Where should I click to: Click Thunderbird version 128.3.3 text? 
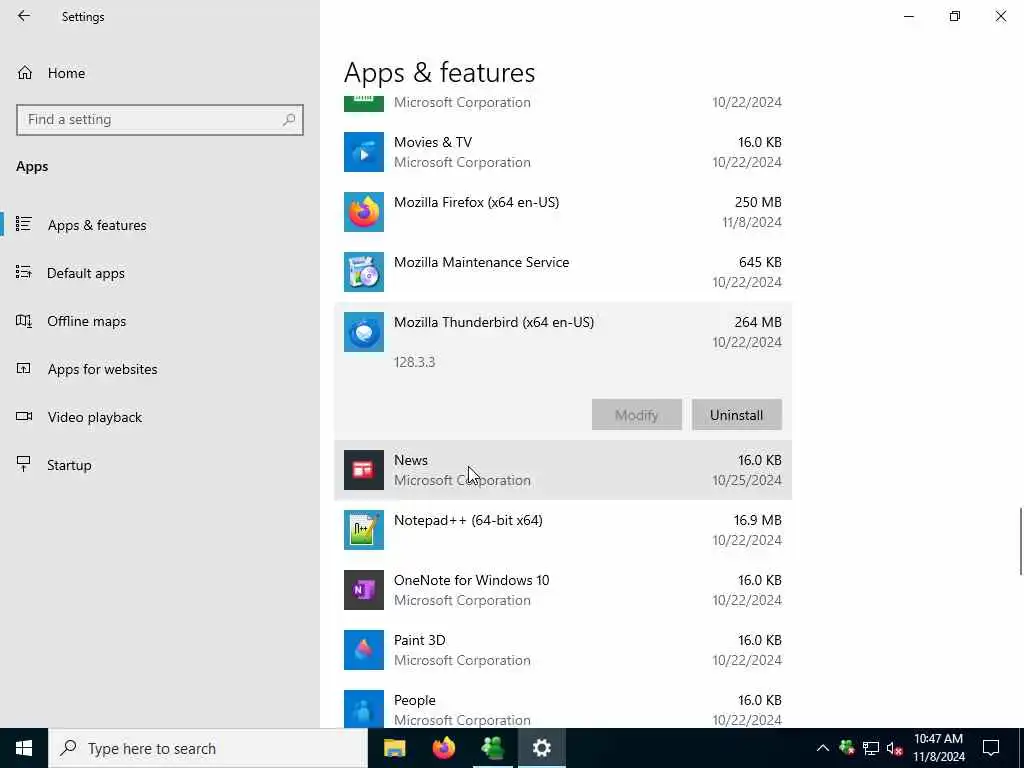[415, 362]
